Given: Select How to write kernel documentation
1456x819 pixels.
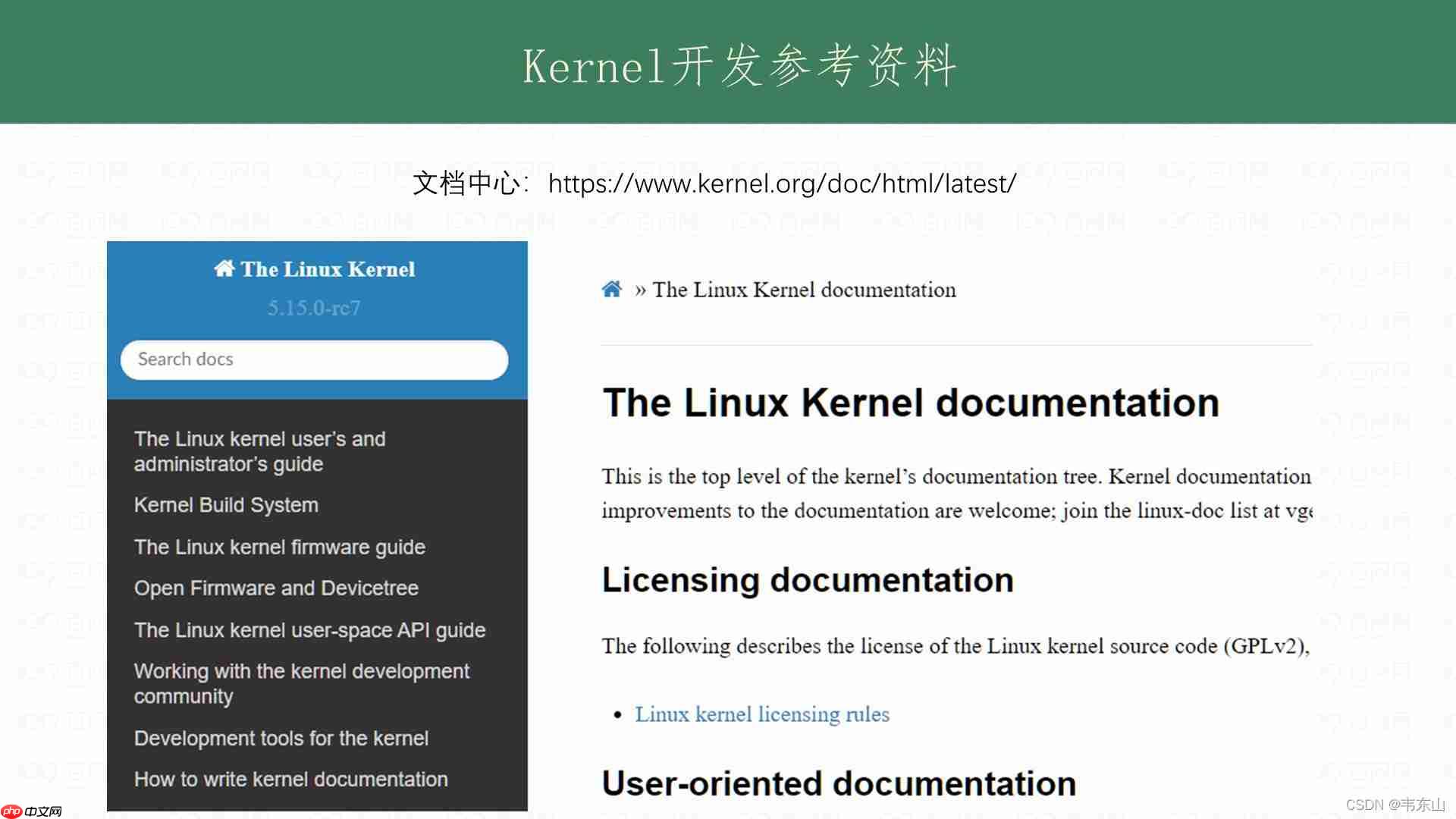Looking at the screenshot, I should [290, 779].
